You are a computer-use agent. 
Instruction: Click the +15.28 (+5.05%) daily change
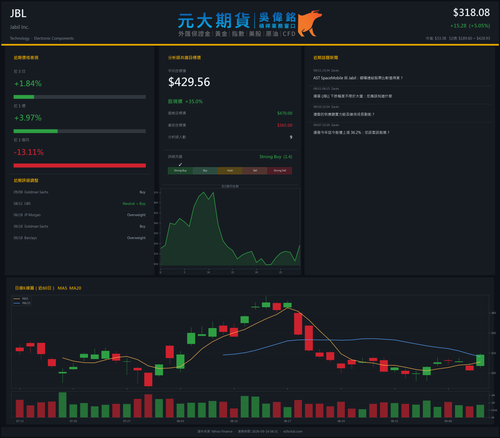470,26
